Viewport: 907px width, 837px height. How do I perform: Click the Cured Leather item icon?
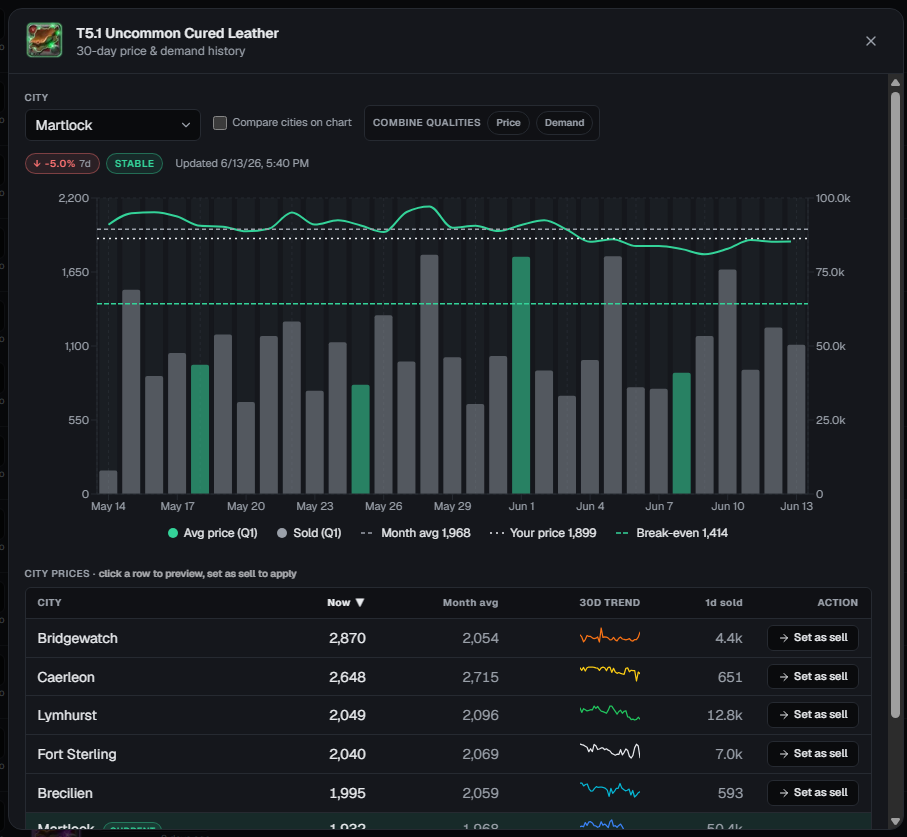tap(44, 40)
